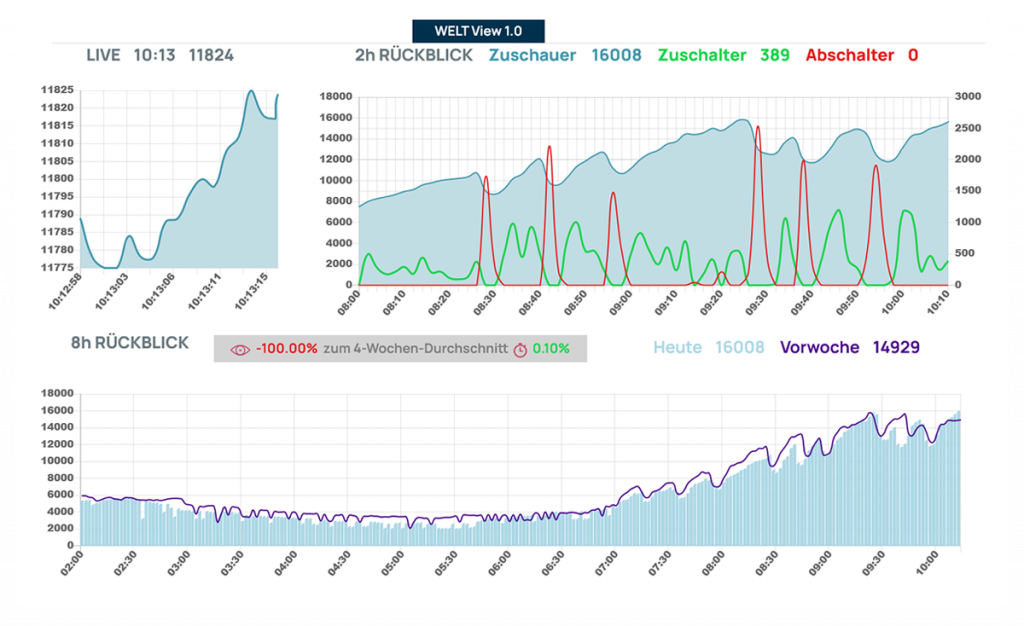The width and height of the screenshot is (1024, 626).
Task: Click the Zuschauer value 16008 in header
Action: tap(616, 55)
